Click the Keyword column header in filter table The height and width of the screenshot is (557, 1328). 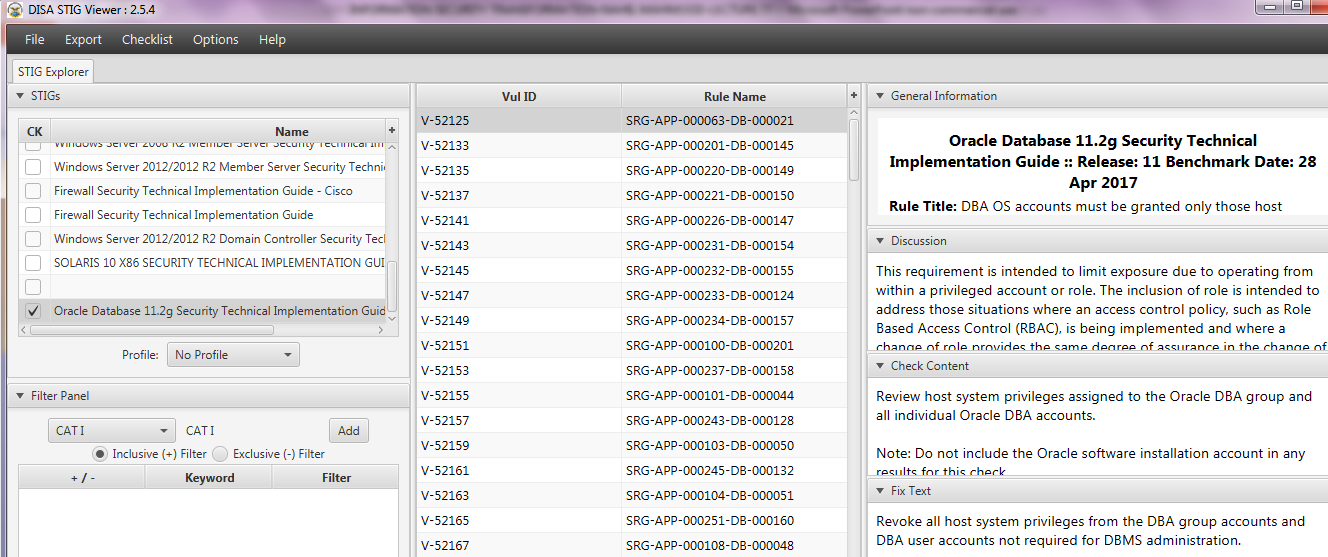pos(209,478)
